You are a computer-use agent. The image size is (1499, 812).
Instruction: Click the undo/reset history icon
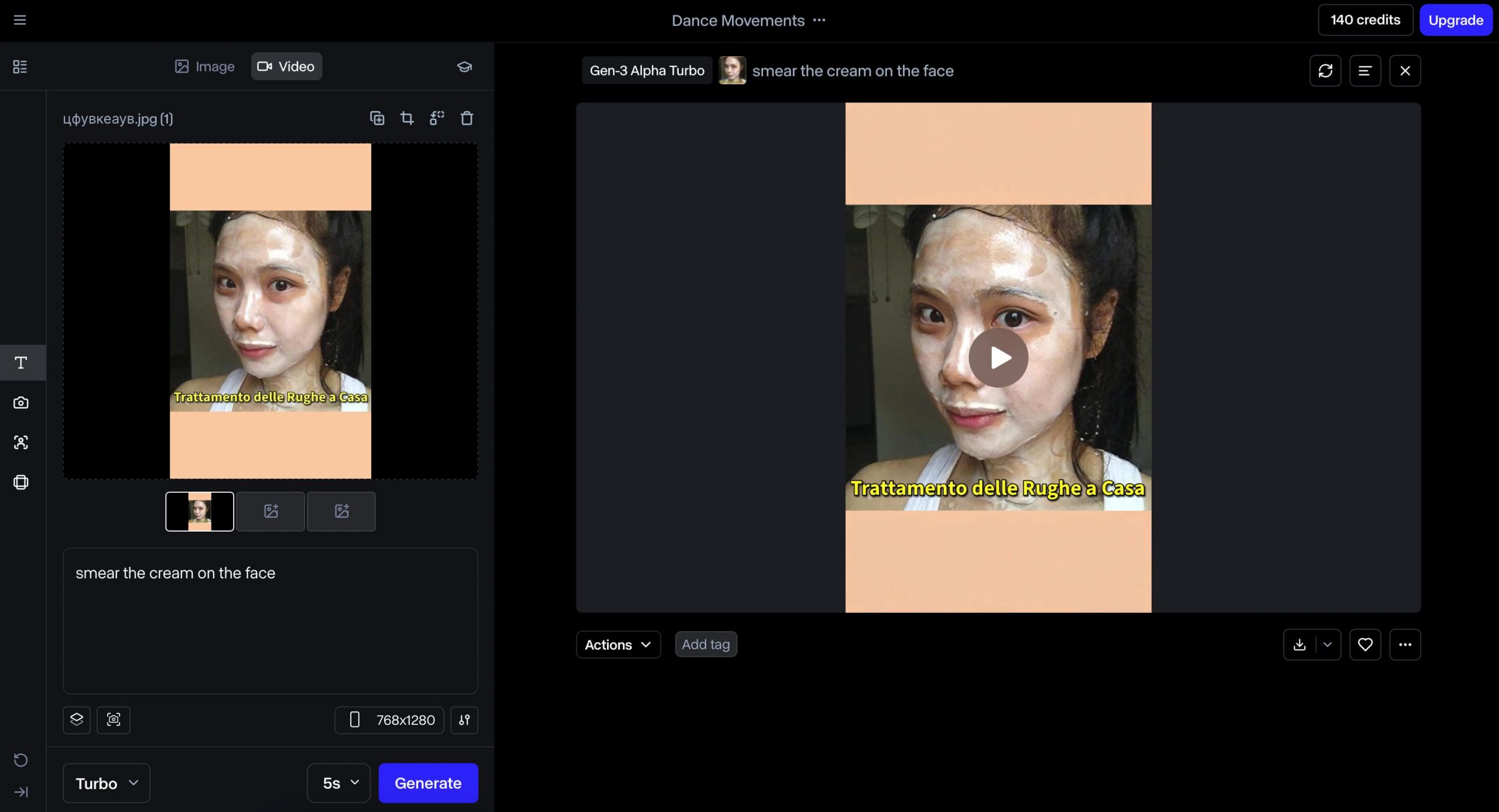21,760
